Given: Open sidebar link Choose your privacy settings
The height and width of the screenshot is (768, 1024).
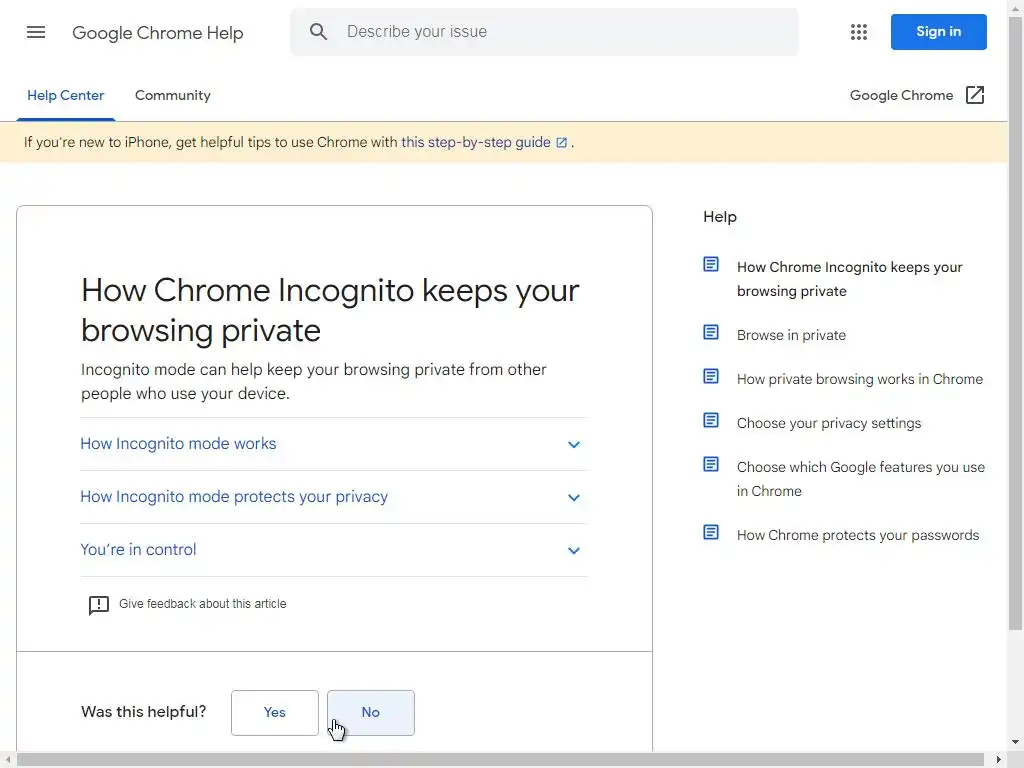Looking at the screenshot, I should tap(829, 423).
